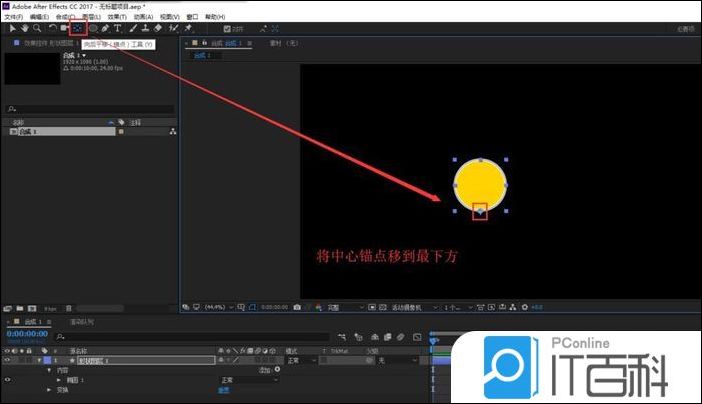Open the View (视图) menu

170,17
